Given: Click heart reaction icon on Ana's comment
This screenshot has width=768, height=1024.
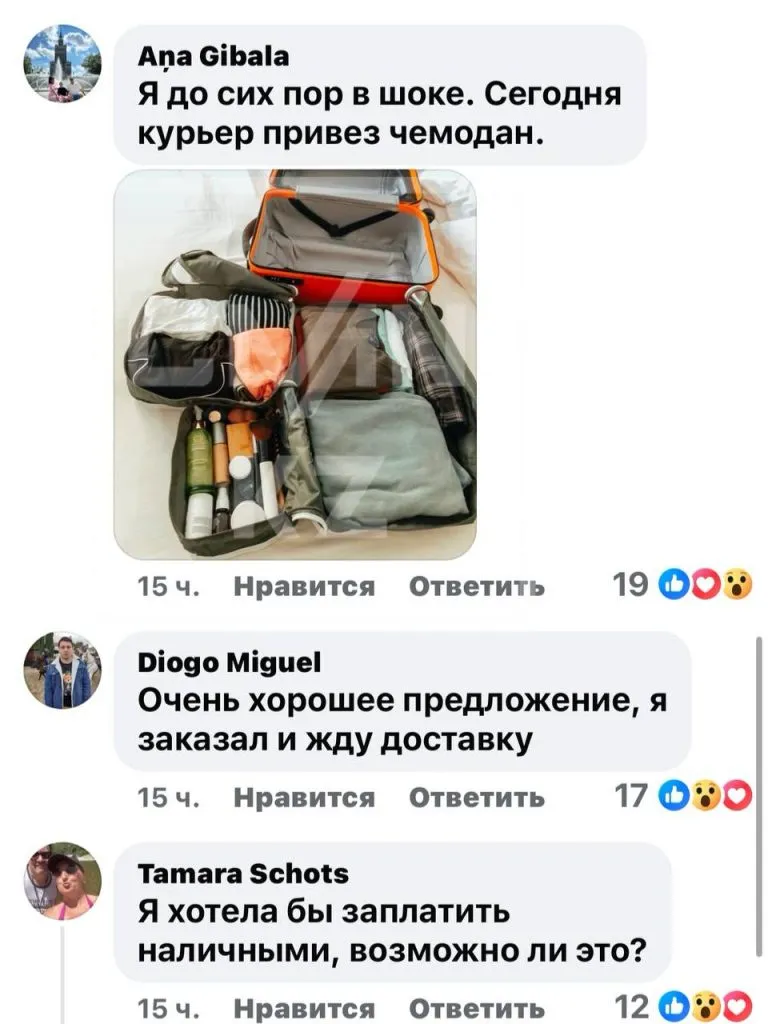Looking at the screenshot, I should [703, 584].
